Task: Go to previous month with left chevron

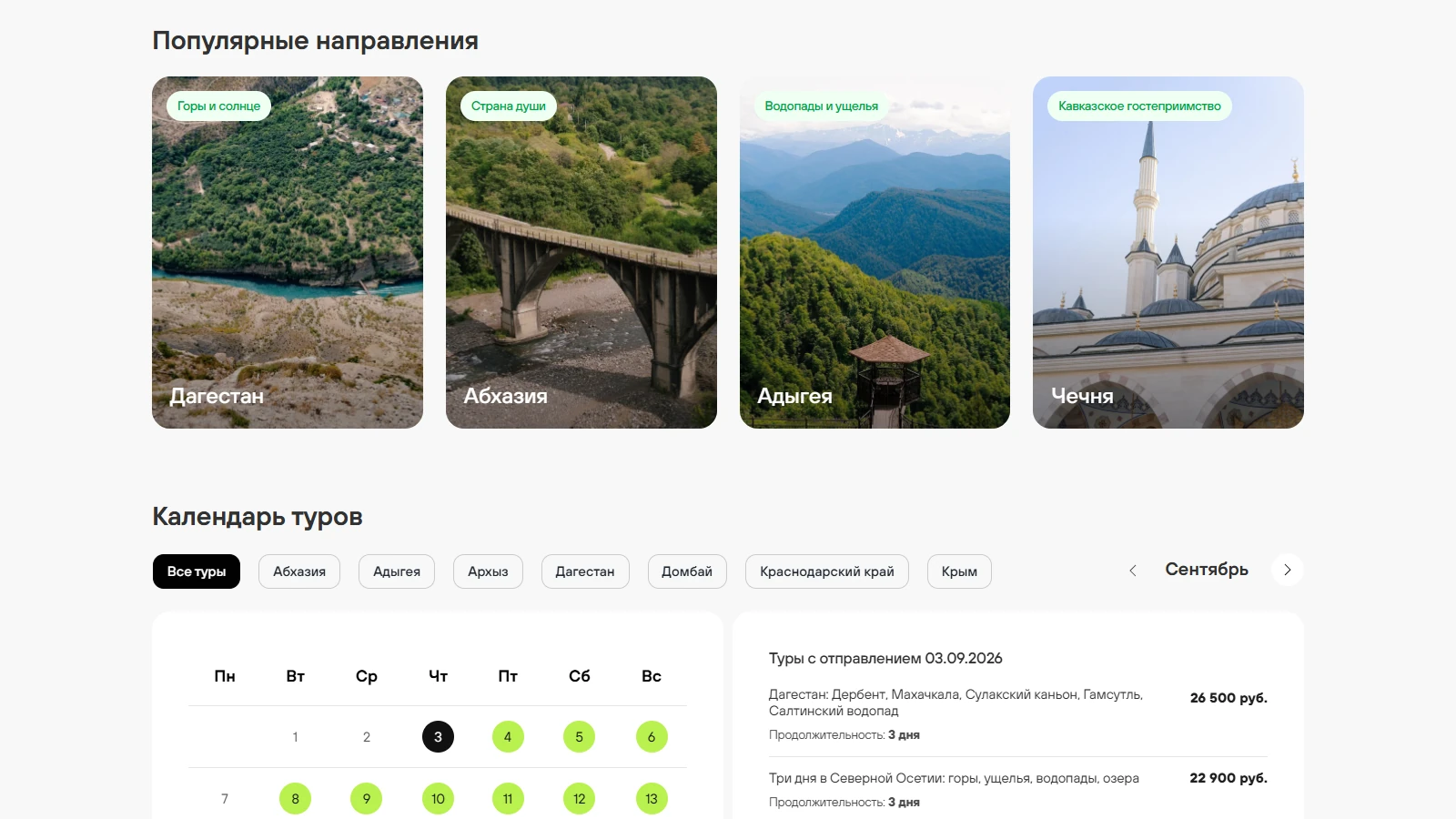Action: click(x=1133, y=571)
